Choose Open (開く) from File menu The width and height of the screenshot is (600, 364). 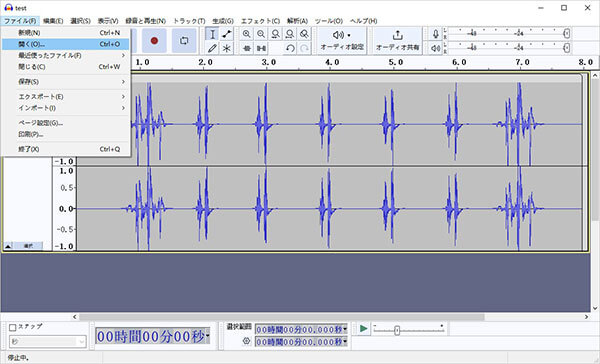(65, 44)
